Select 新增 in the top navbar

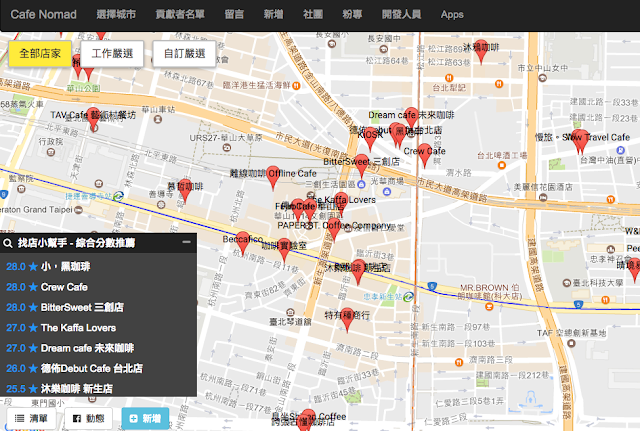coord(273,14)
